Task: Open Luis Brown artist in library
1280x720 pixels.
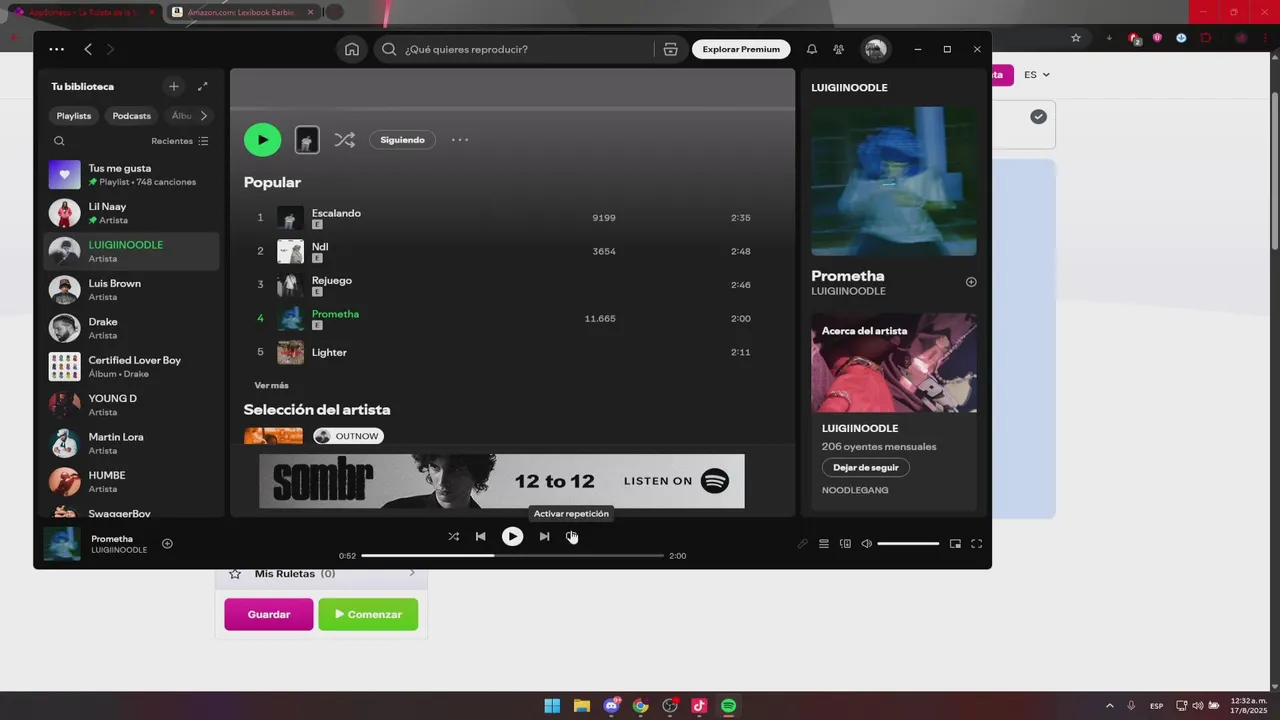Action: (131, 290)
